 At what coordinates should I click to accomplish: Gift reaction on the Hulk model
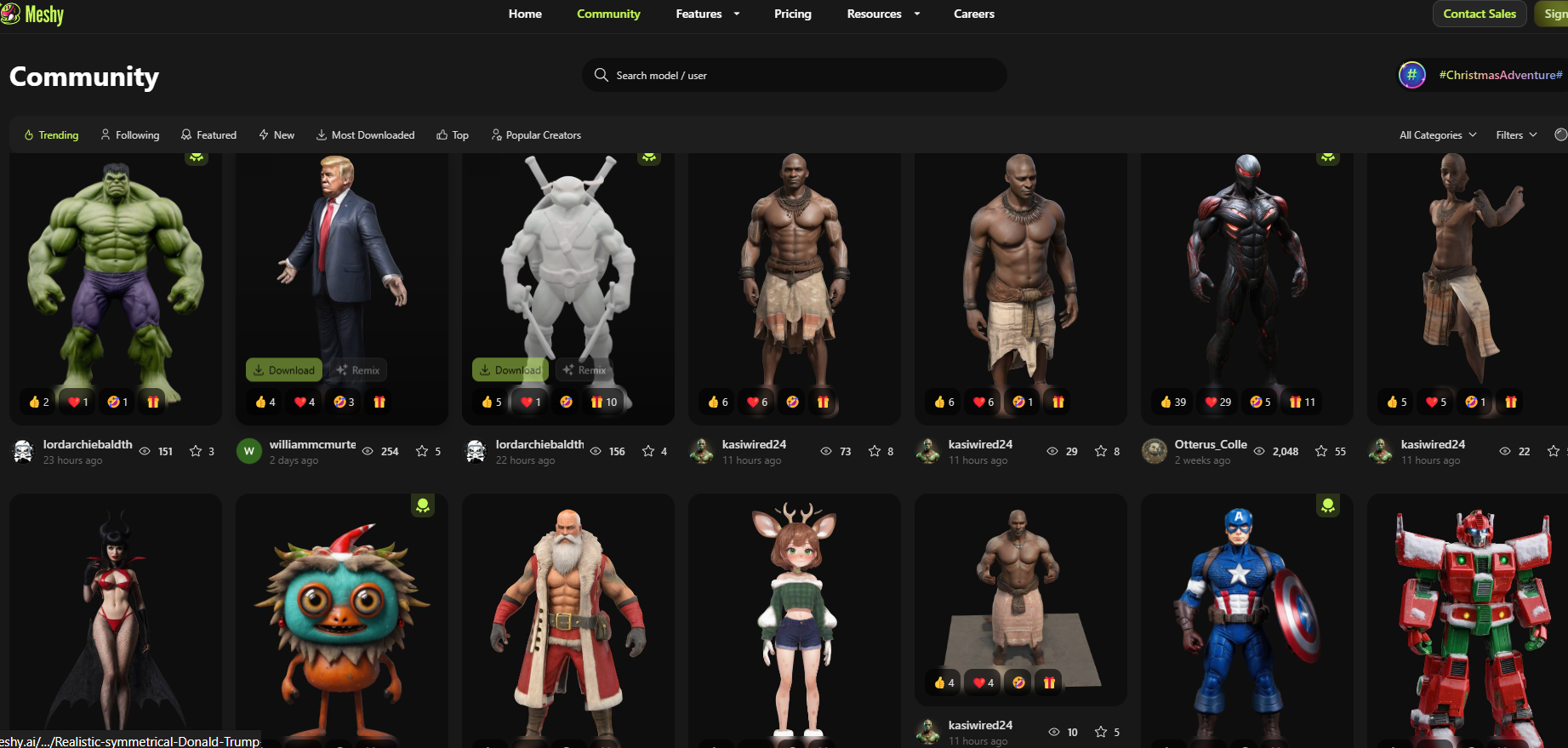coord(153,402)
